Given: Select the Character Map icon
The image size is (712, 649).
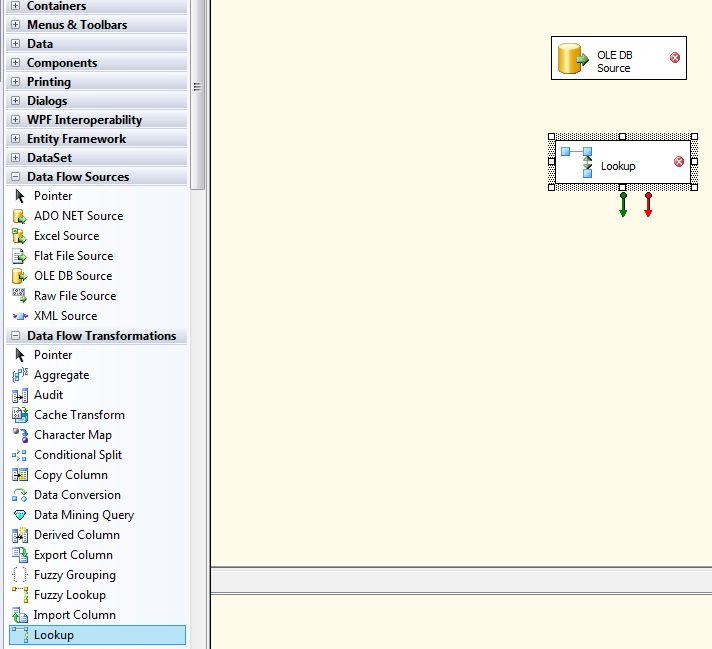Looking at the screenshot, I should pos(20,435).
